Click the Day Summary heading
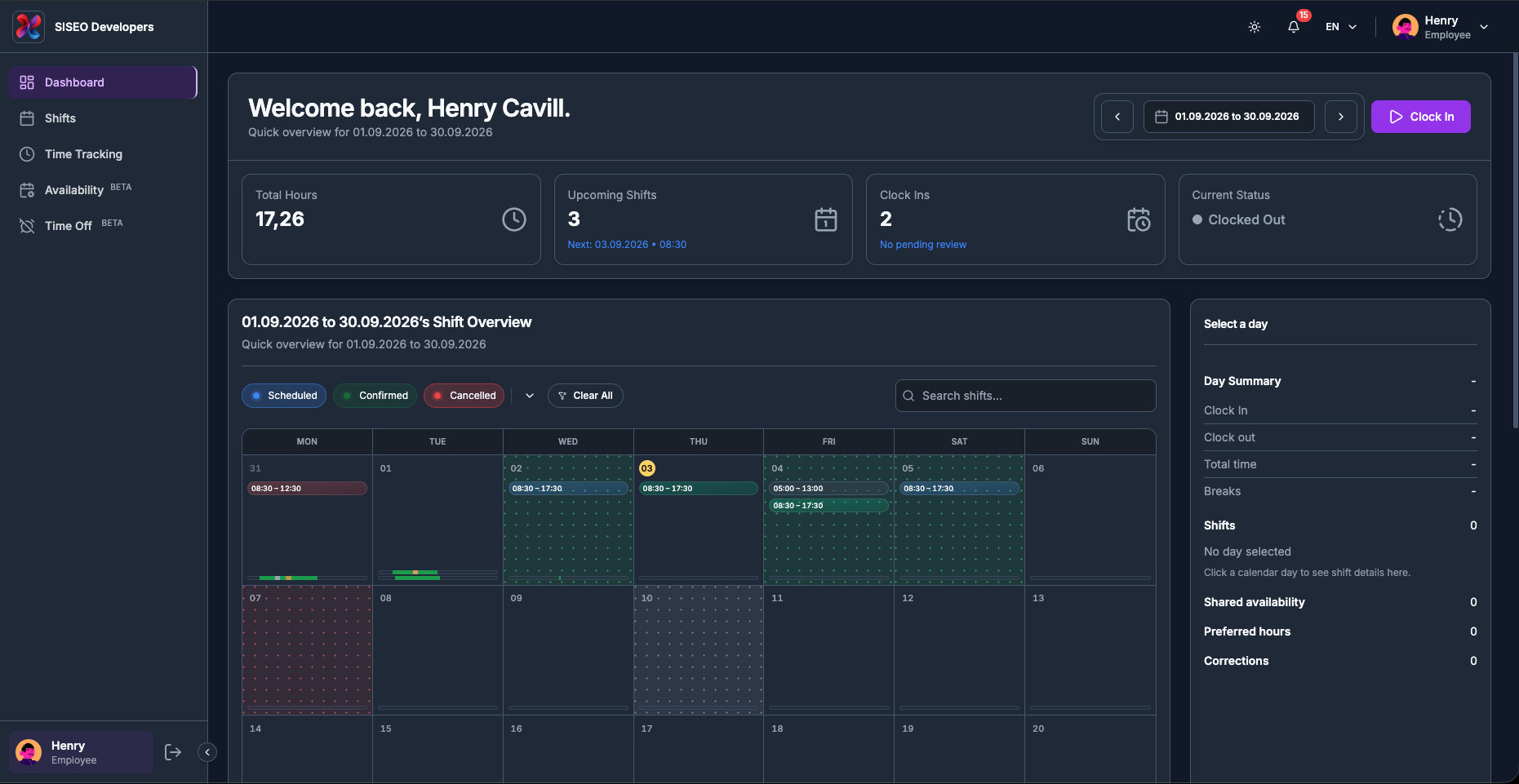The image size is (1519, 784). (x=1242, y=381)
